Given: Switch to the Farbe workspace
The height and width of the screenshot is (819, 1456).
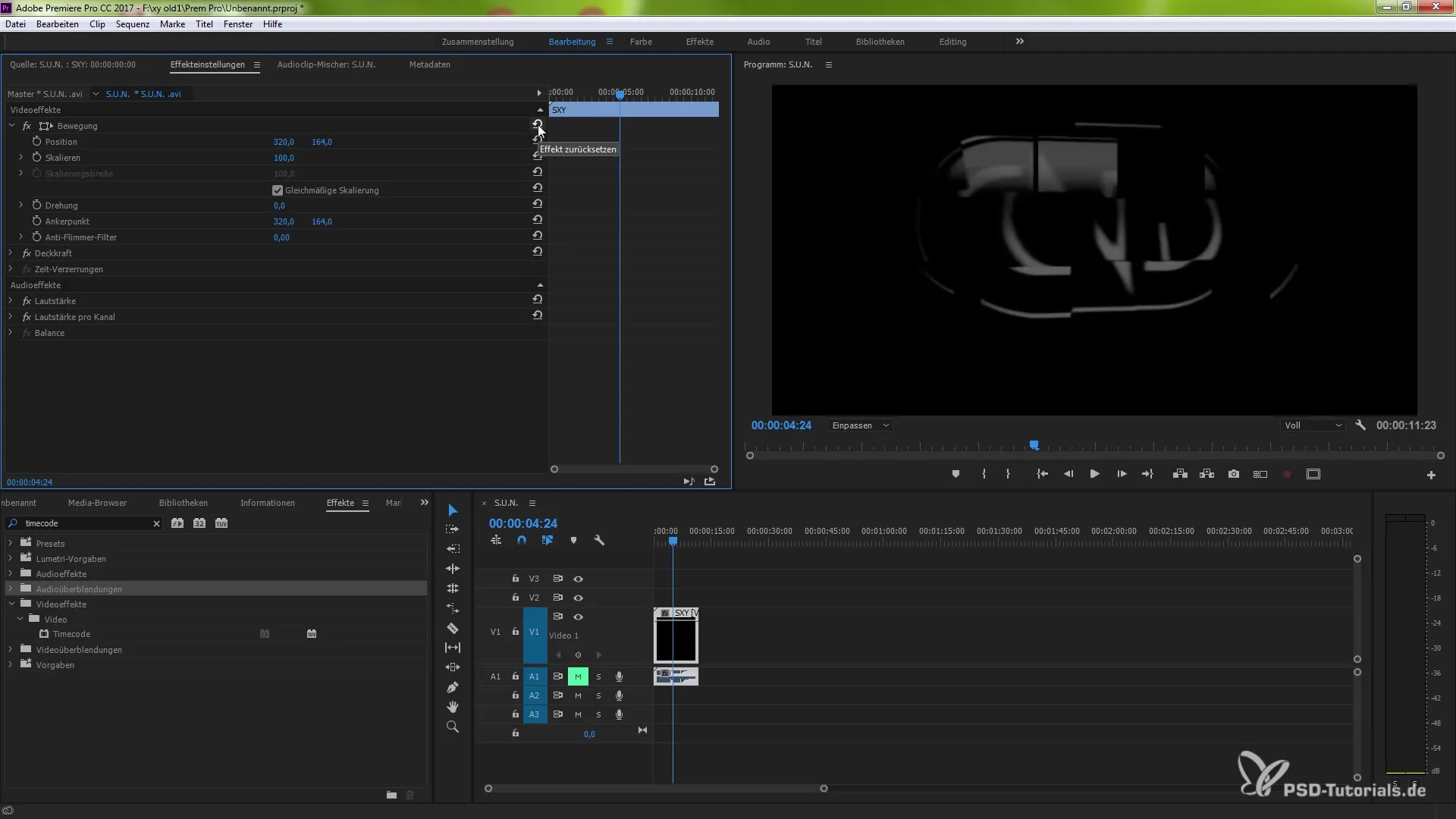Looking at the screenshot, I should (x=641, y=42).
